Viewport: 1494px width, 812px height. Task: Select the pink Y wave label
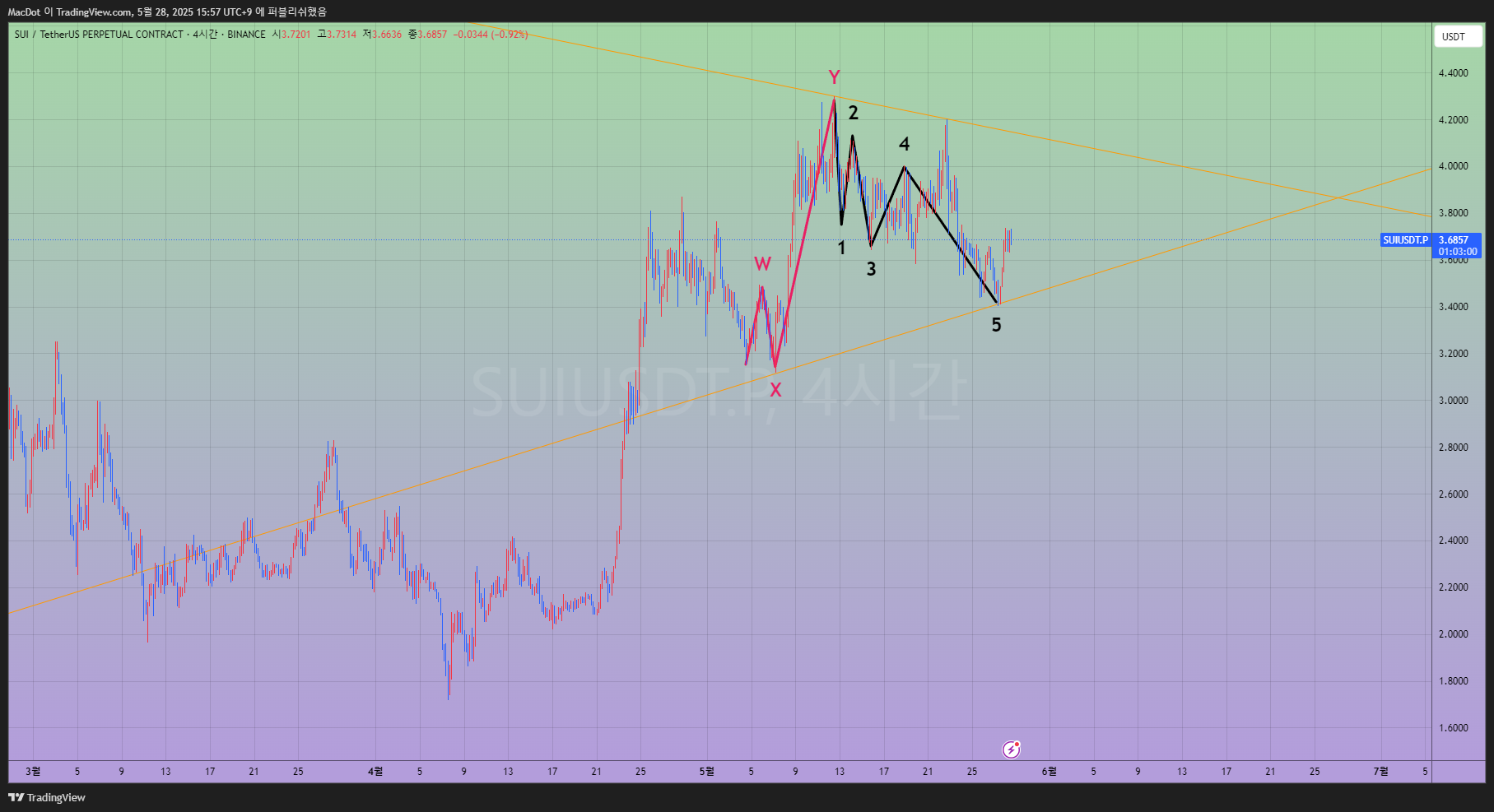pos(834,77)
